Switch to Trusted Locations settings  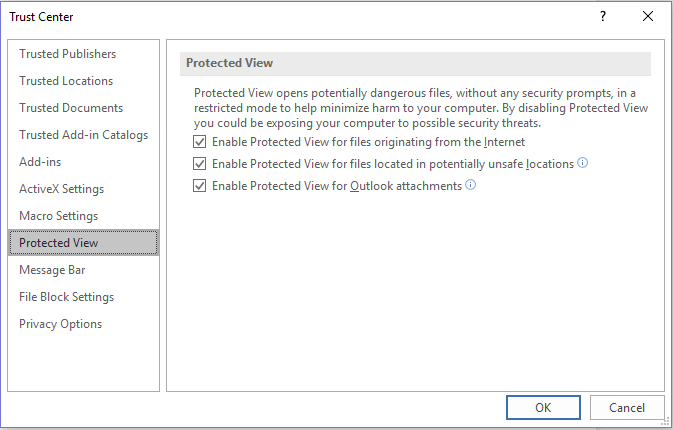coord(66,81)
